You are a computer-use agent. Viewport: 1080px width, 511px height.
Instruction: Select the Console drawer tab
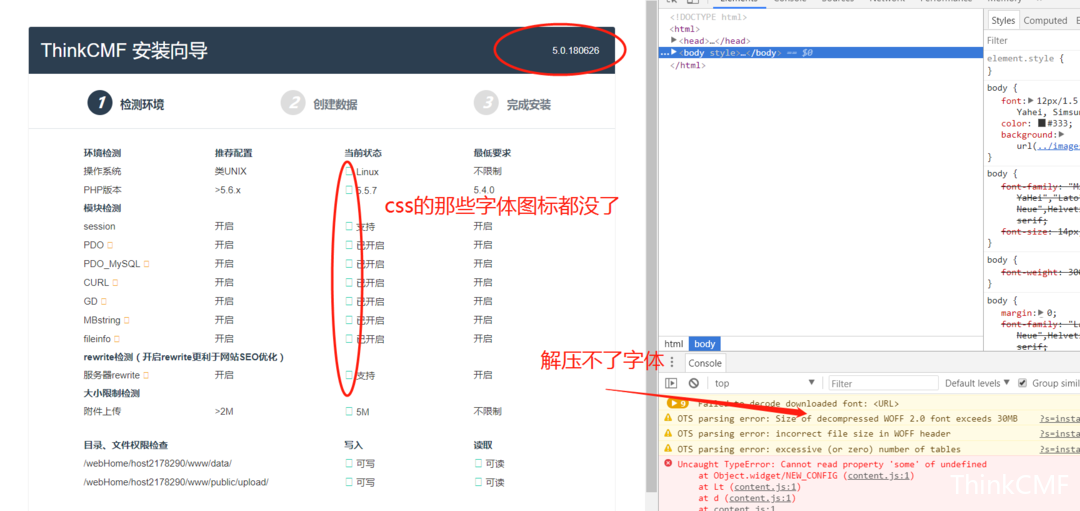705,363
